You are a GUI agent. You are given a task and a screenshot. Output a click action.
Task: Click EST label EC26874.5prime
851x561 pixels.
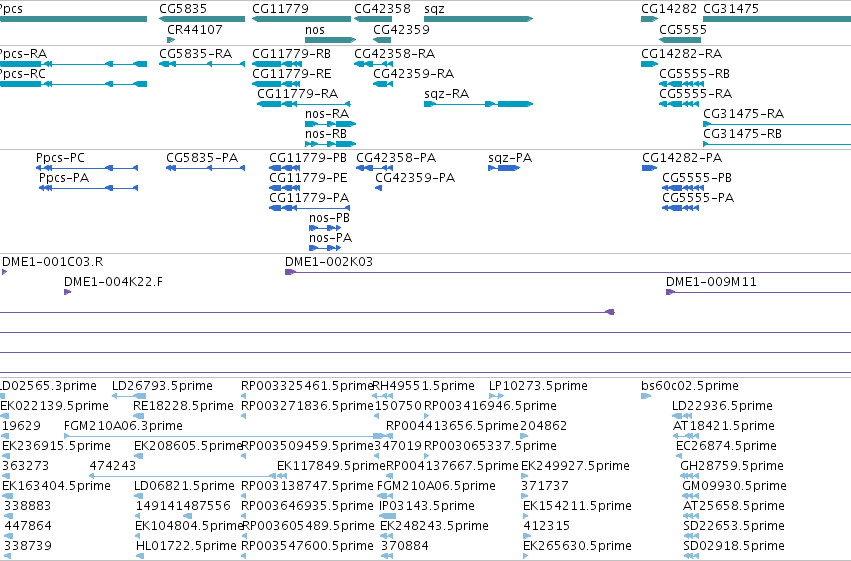point(726,447)
